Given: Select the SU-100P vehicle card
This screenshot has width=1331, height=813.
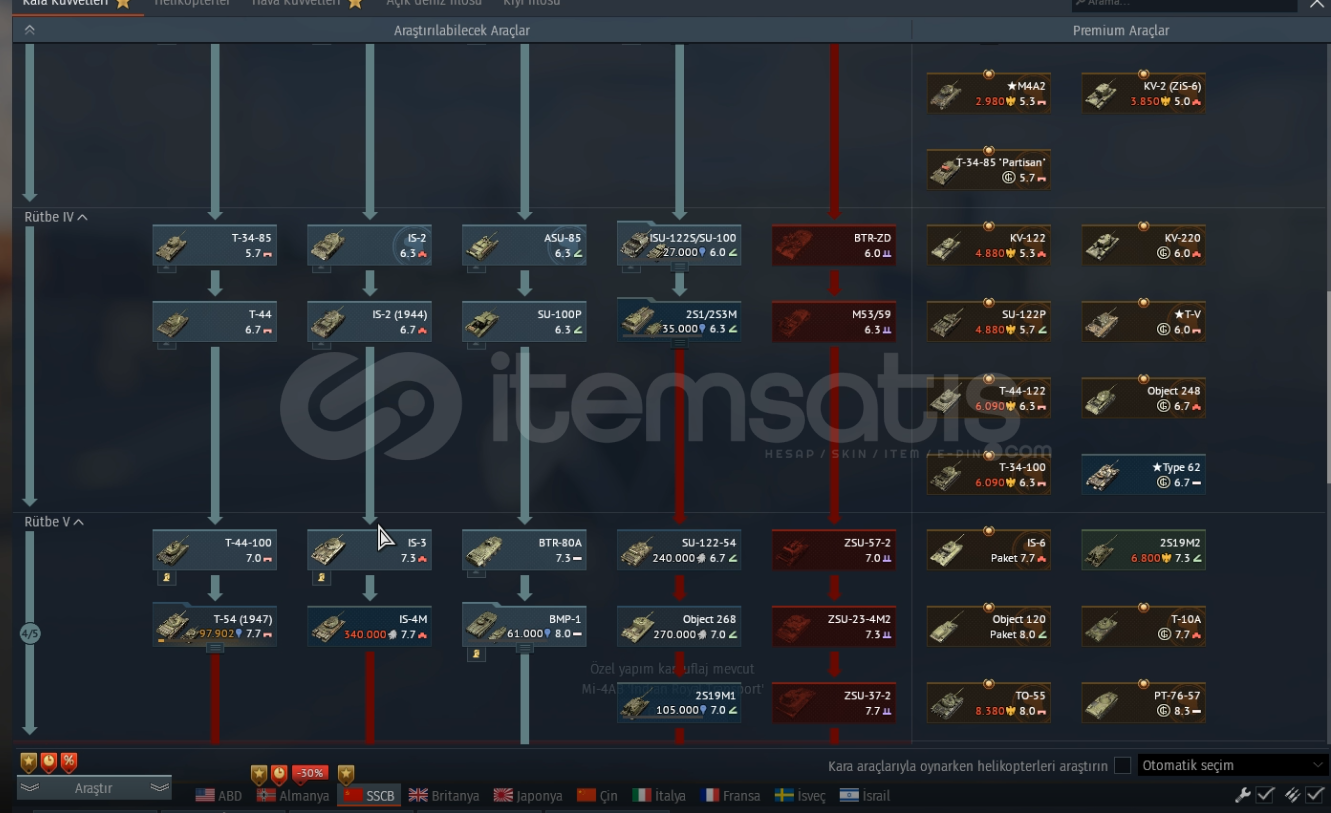Looking at the screenshot, I should point(525,321).
